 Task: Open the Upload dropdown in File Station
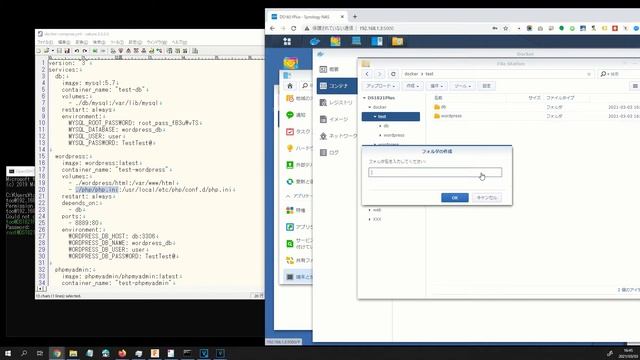click(380, 86)
